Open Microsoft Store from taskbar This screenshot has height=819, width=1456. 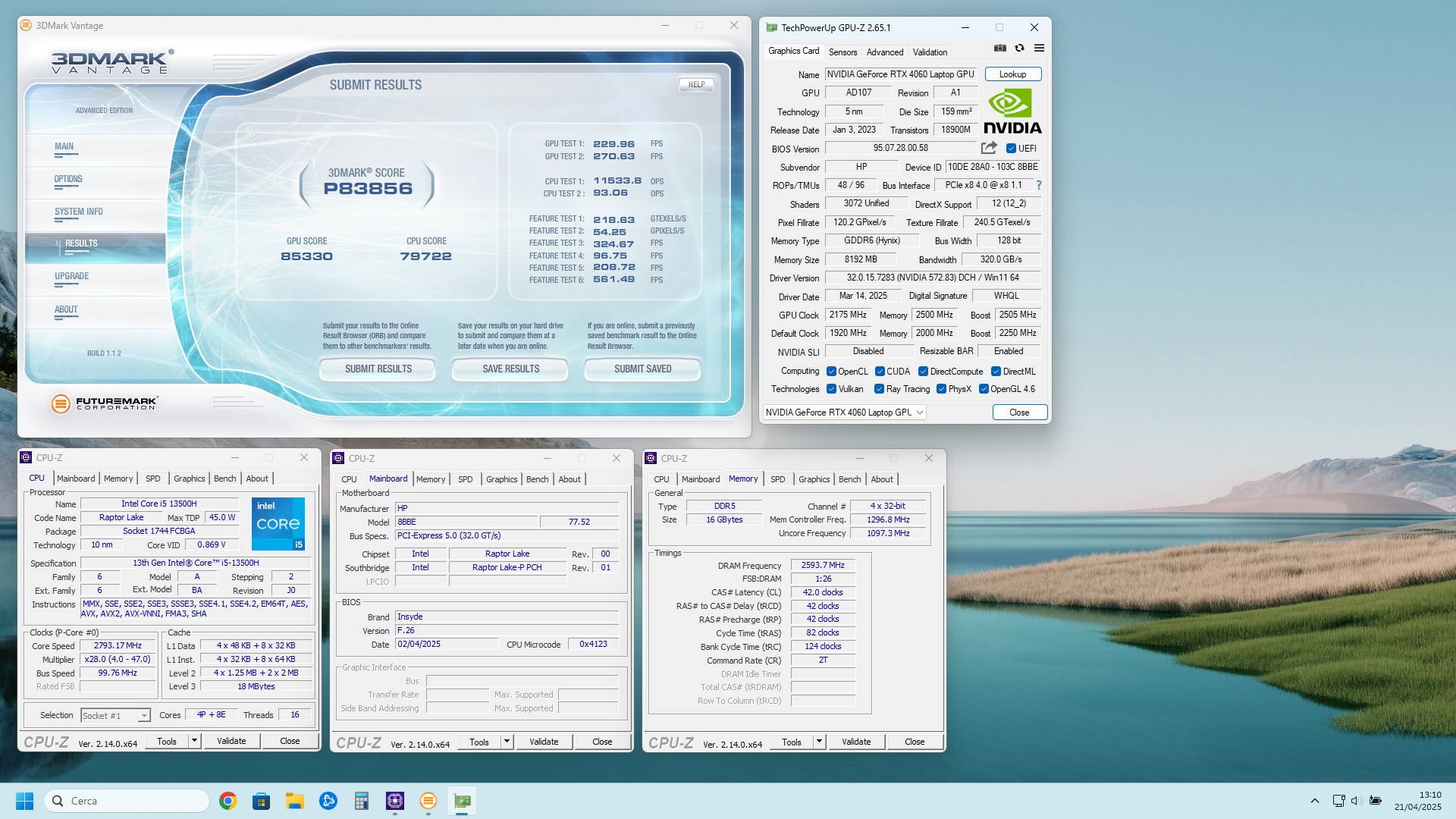point(261,801)
